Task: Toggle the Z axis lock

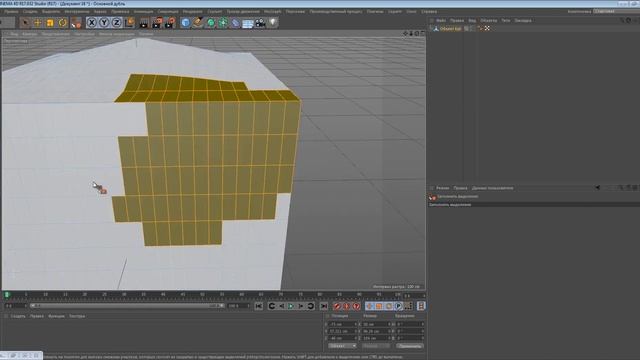Action: tap(117, 23)
